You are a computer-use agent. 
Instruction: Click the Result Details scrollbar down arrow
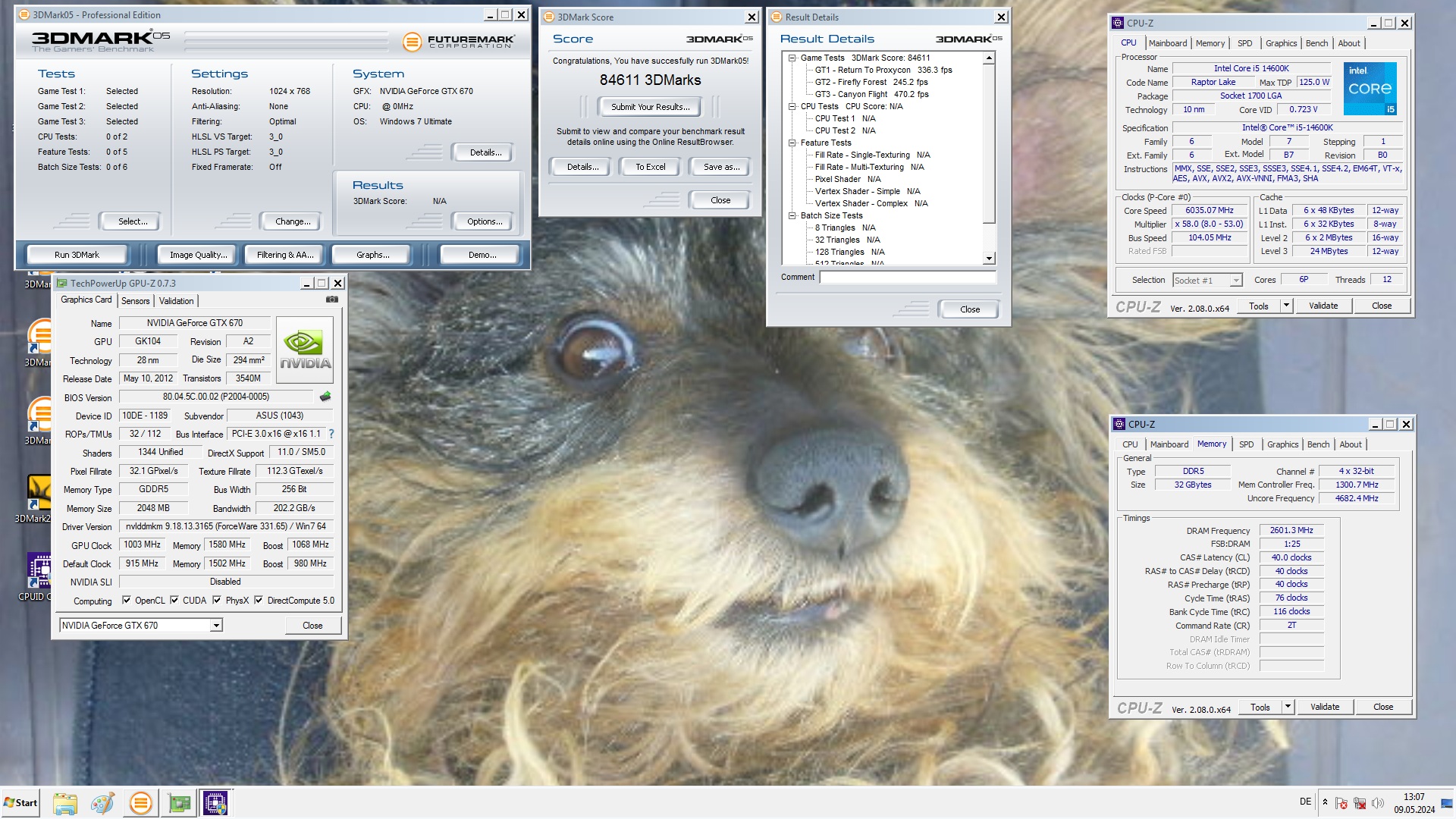[989, 259]
